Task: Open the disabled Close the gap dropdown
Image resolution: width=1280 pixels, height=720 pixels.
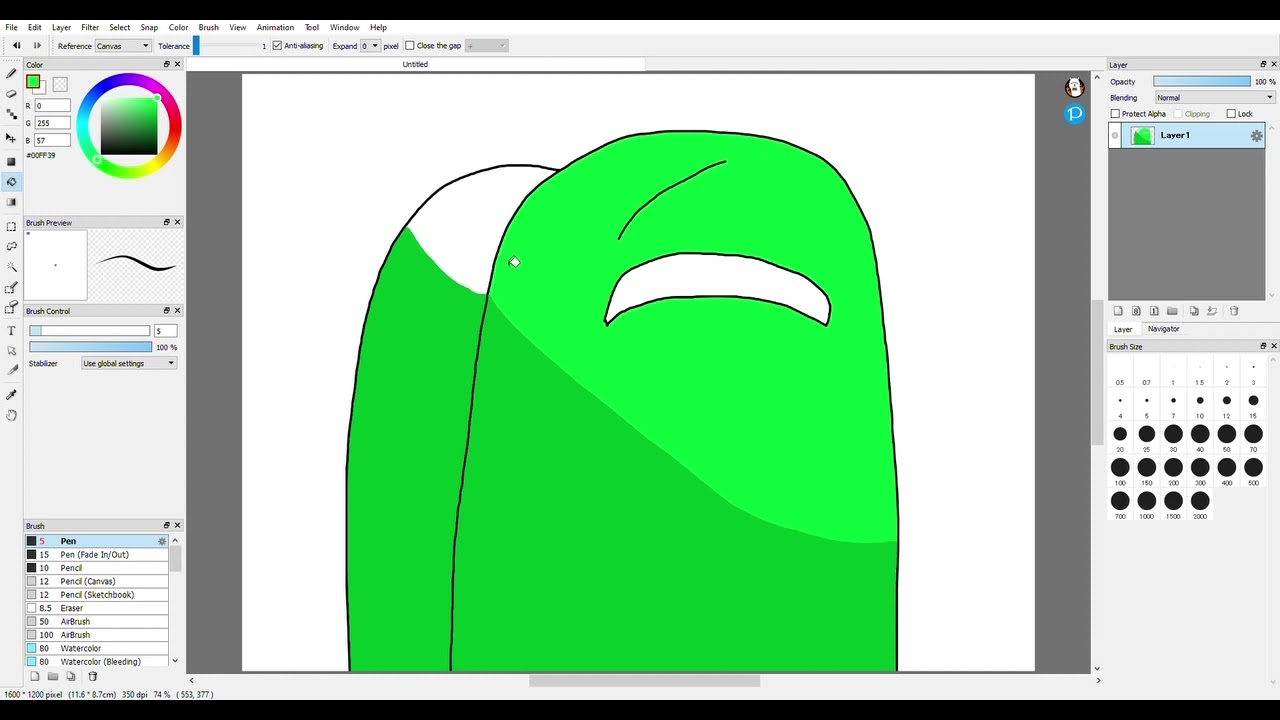Action: click(486, 46)
